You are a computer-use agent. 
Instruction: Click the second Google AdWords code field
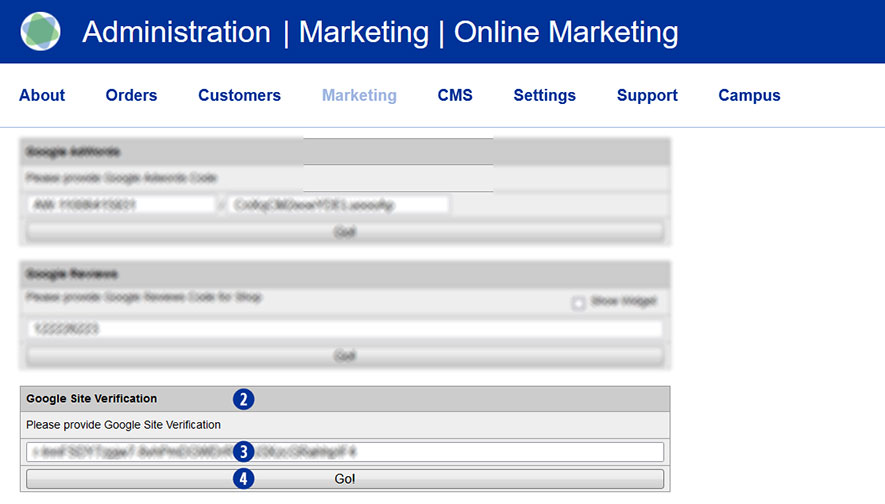[339, 205]
